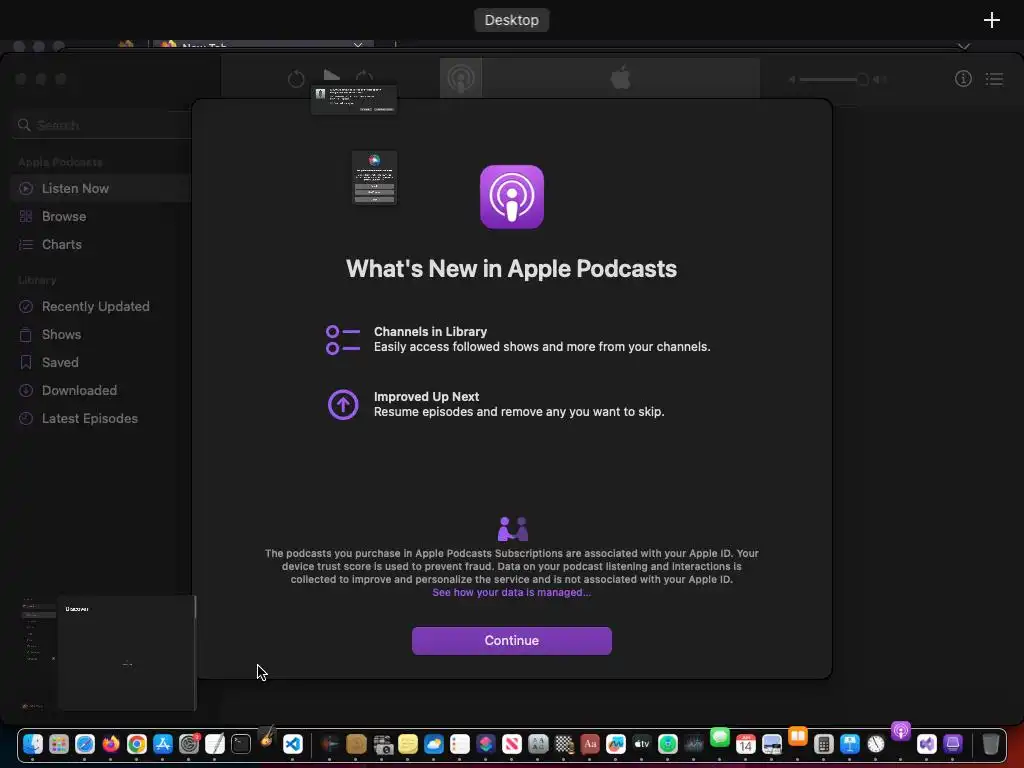Open Calendar from the Dock
The image size is (1024, 768).
(x=746, y=744)
